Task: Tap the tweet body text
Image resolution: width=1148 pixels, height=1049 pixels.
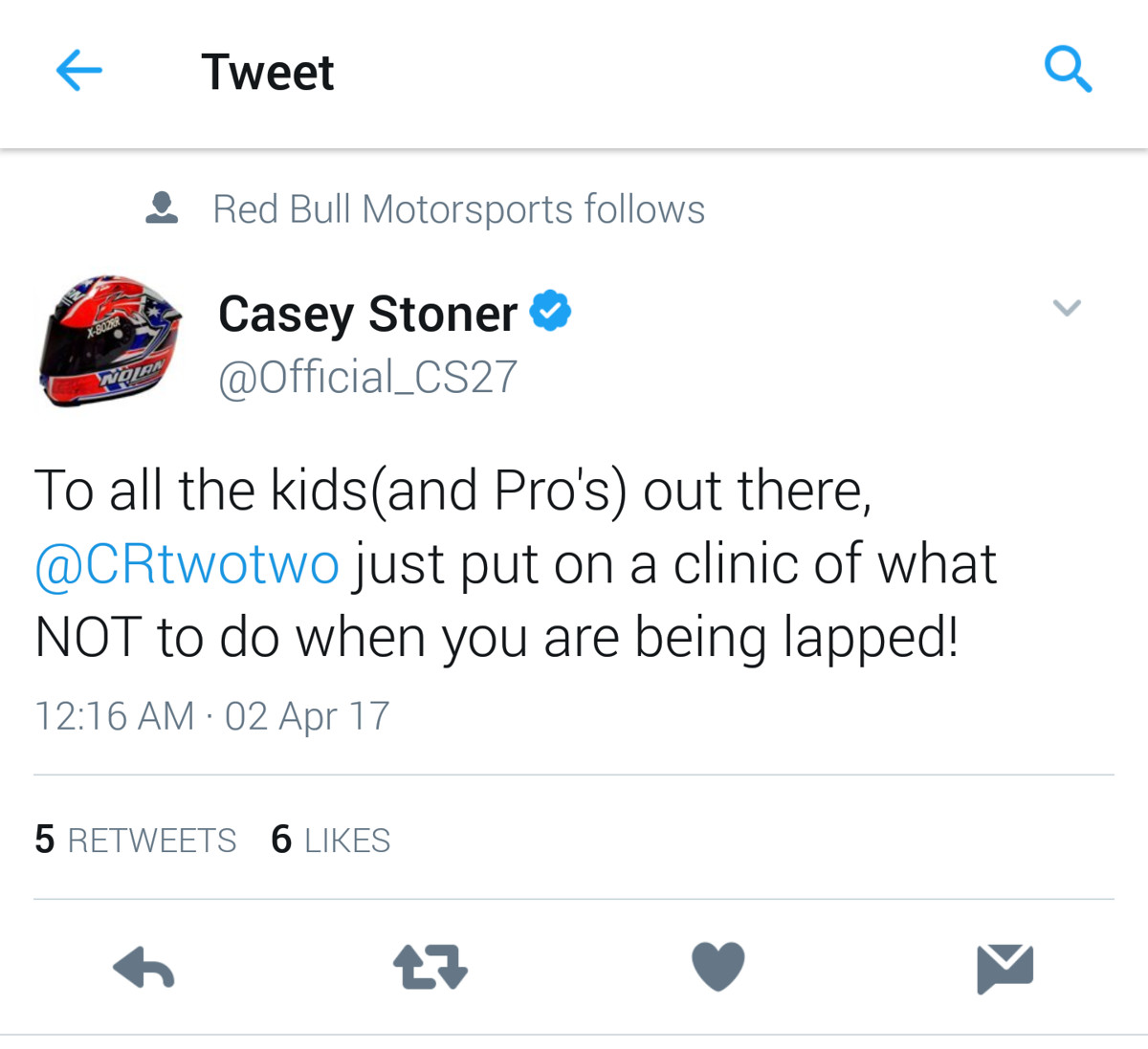Action: pos(516,564)
